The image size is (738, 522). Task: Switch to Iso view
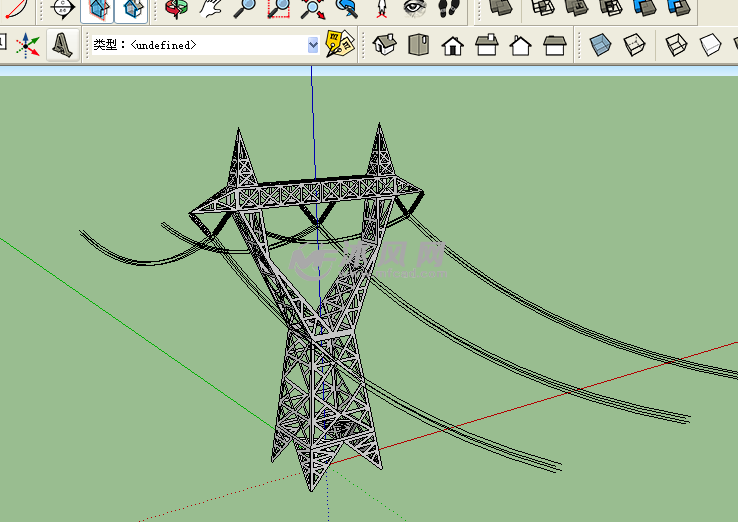click(x=385, y=45)
